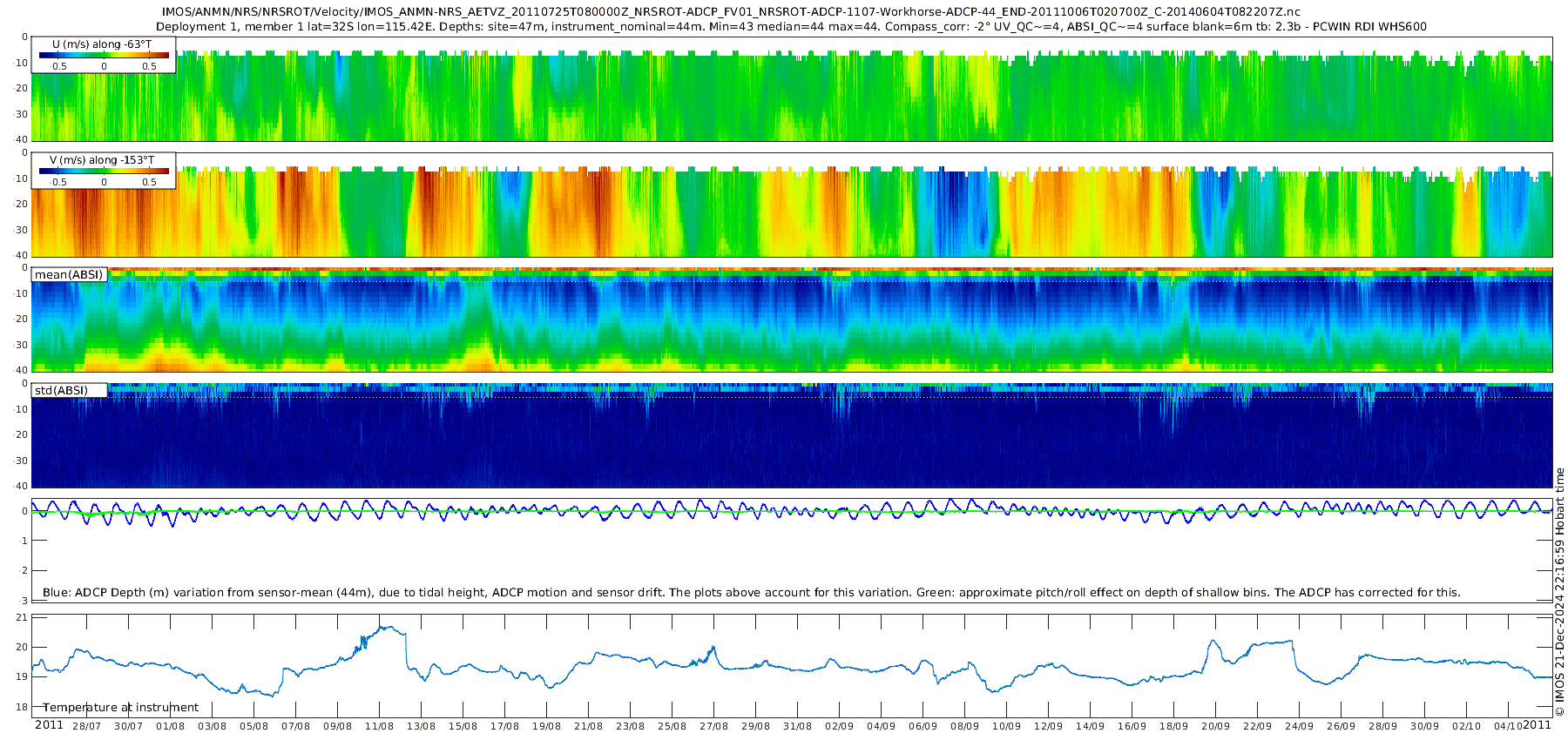1568x740 pixels.
Task: Click the '05/08' date tick label
Action: 253,726
